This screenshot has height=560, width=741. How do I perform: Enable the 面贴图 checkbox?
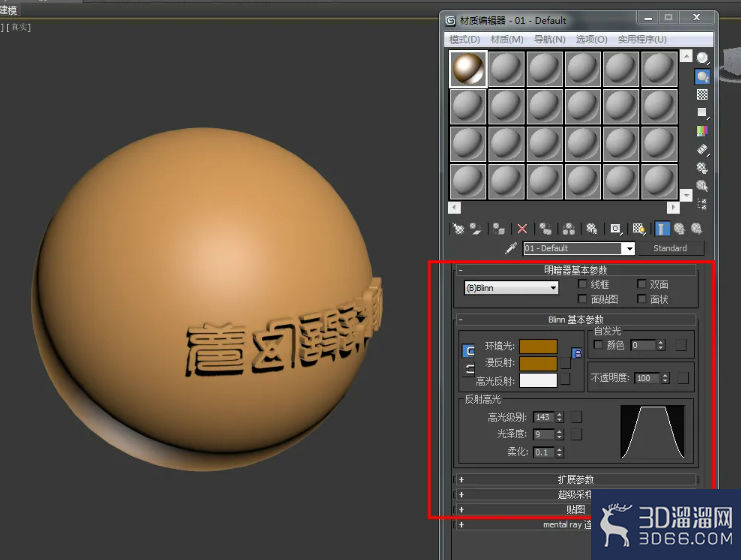click(x=582, y=299)
